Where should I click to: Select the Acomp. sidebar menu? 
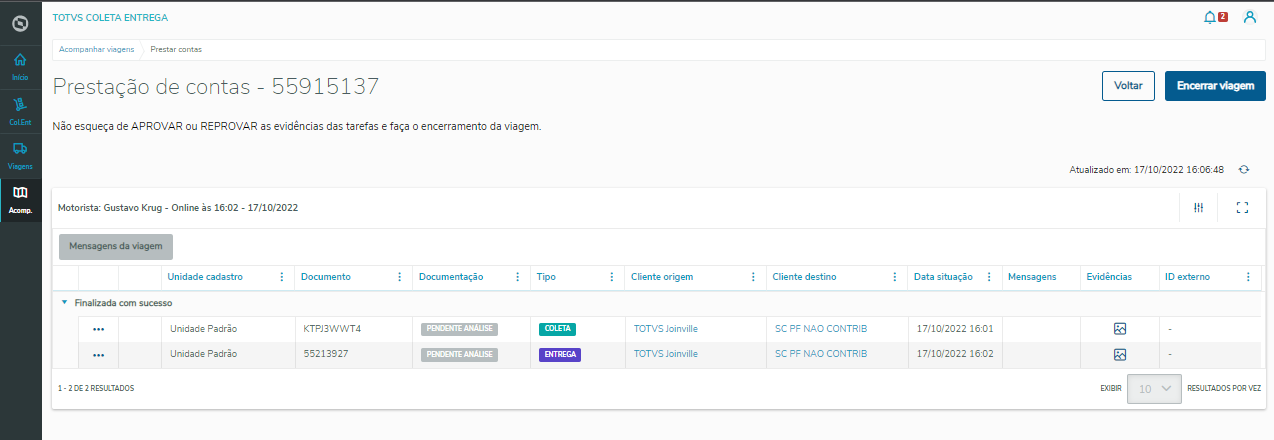tap(20, 200)
